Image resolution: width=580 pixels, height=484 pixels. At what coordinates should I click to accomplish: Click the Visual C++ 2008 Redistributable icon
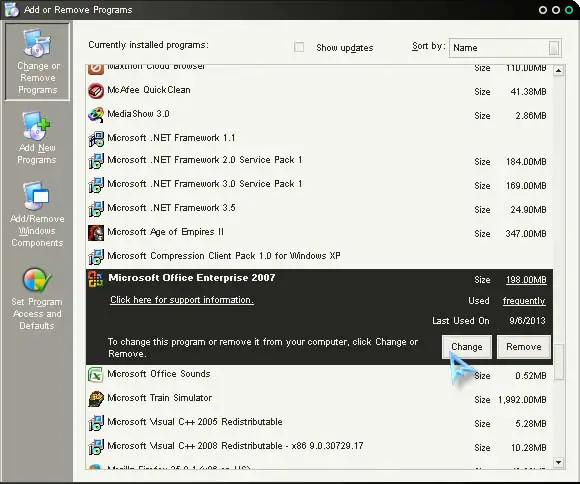96,447
